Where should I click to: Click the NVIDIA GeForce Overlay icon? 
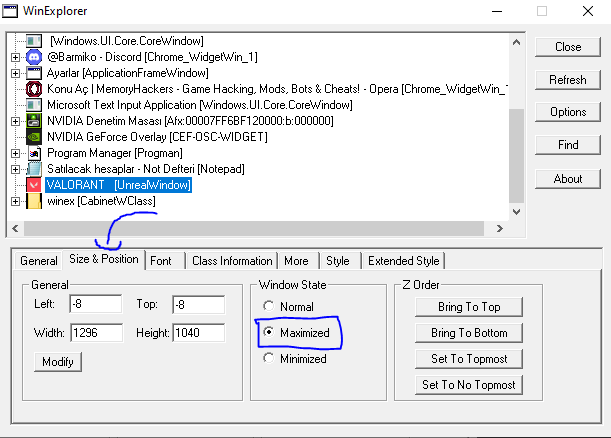34,137
